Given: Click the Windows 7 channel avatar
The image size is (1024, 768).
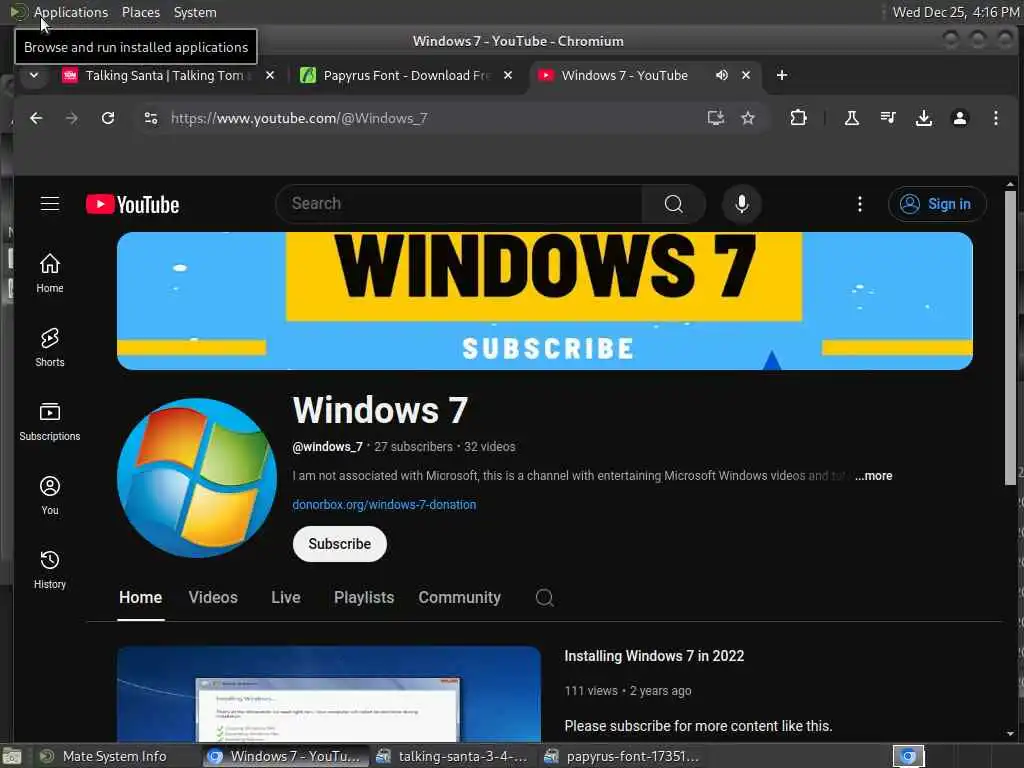Looking at the screenshot, I should [197, 478].
